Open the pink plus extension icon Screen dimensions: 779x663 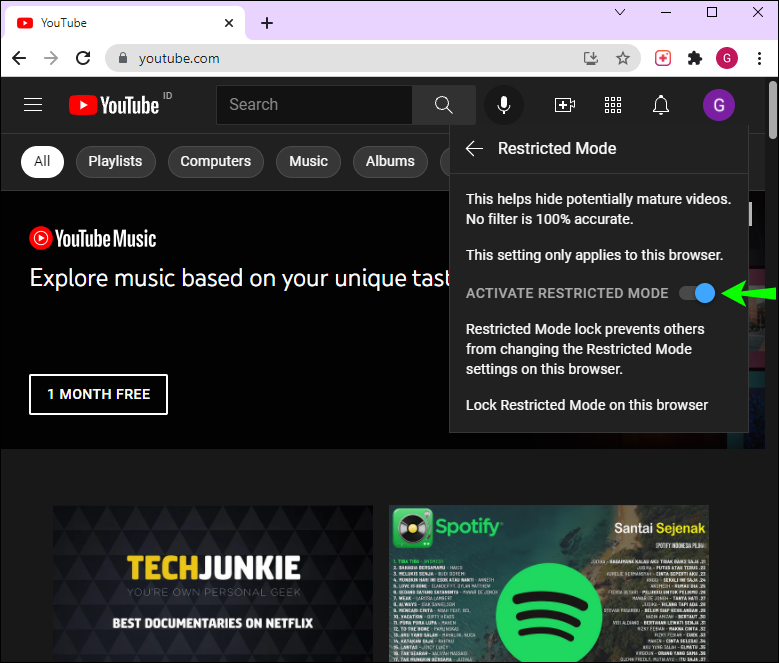[663, 58]
